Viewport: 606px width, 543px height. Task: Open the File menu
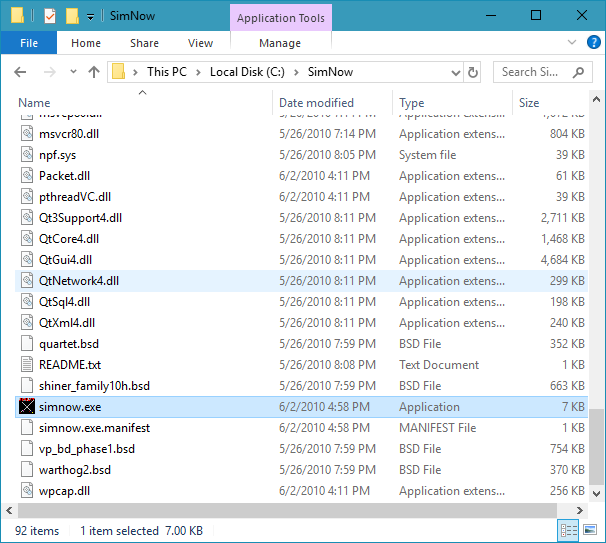pos(29,43)
